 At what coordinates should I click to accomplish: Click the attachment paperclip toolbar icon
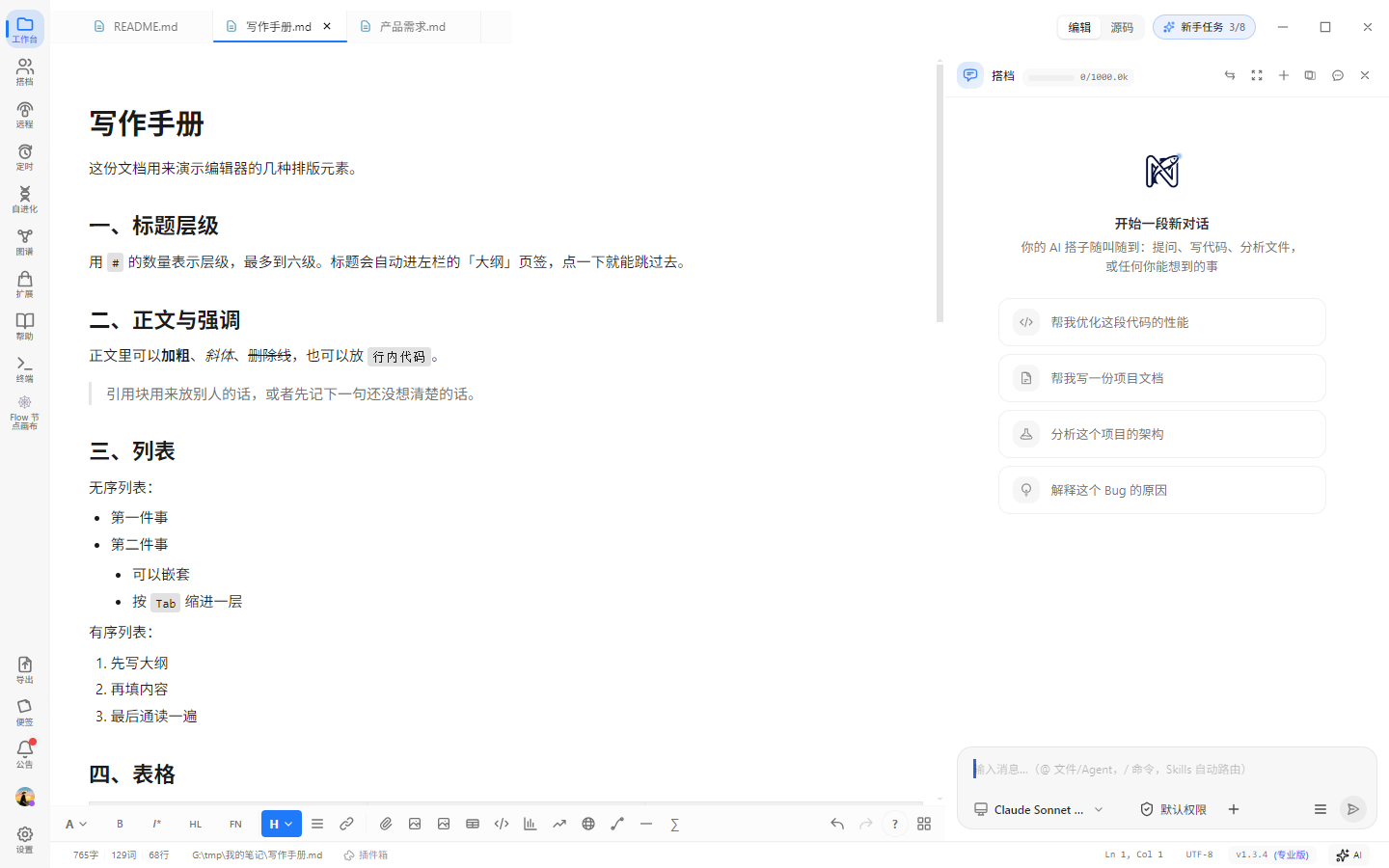coord(386,824)
